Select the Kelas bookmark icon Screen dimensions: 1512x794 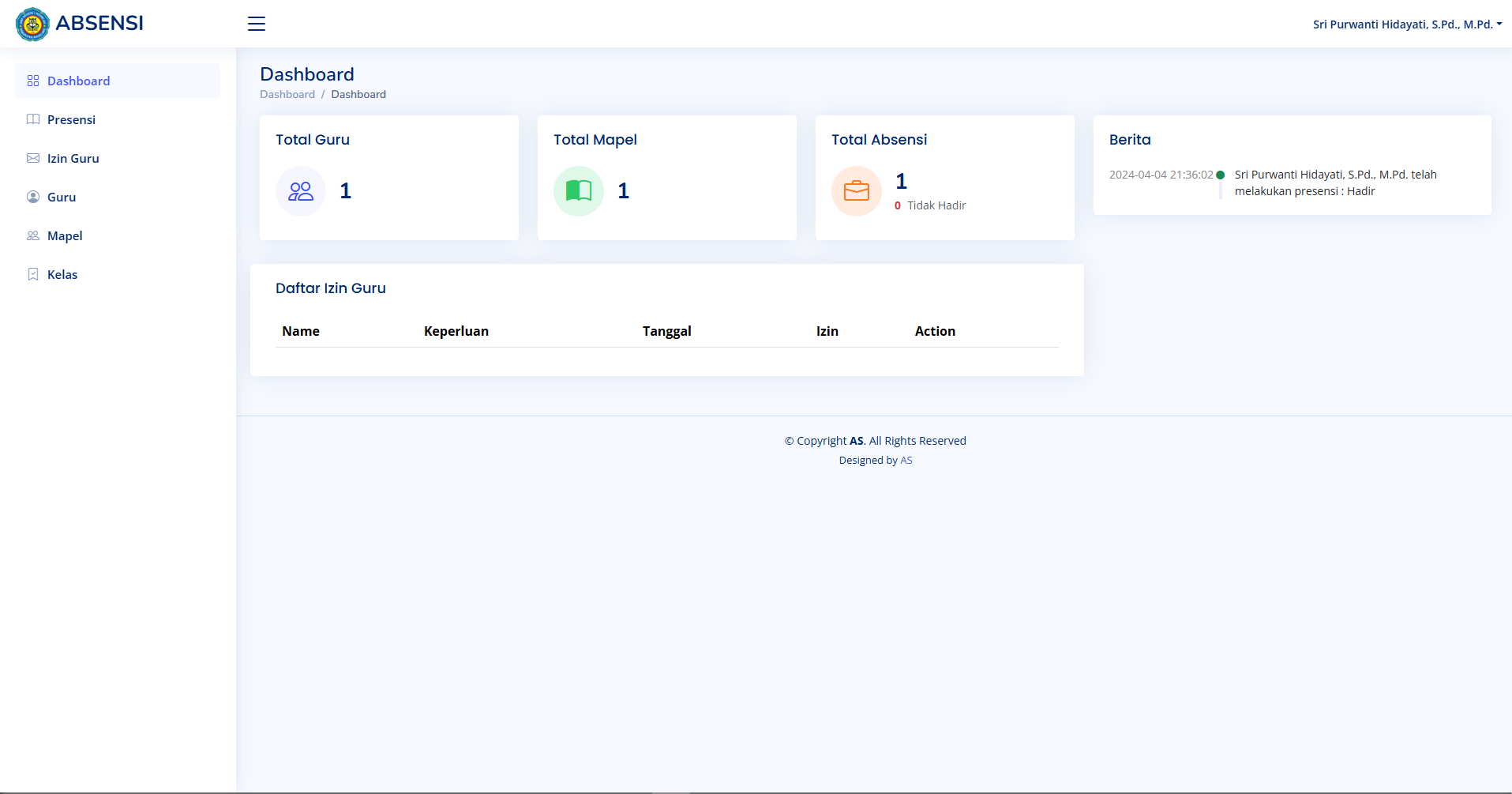click(x=33, y=275)
